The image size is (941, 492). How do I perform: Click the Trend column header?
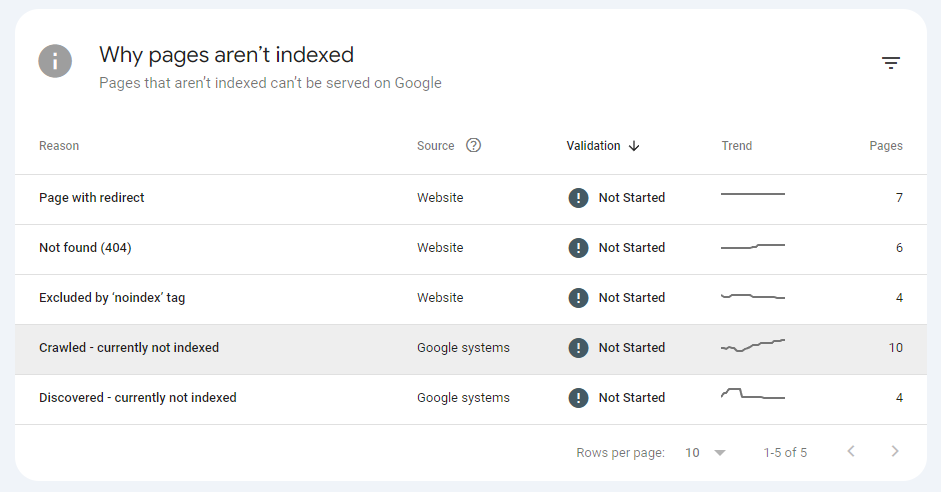tap(736, 146)
